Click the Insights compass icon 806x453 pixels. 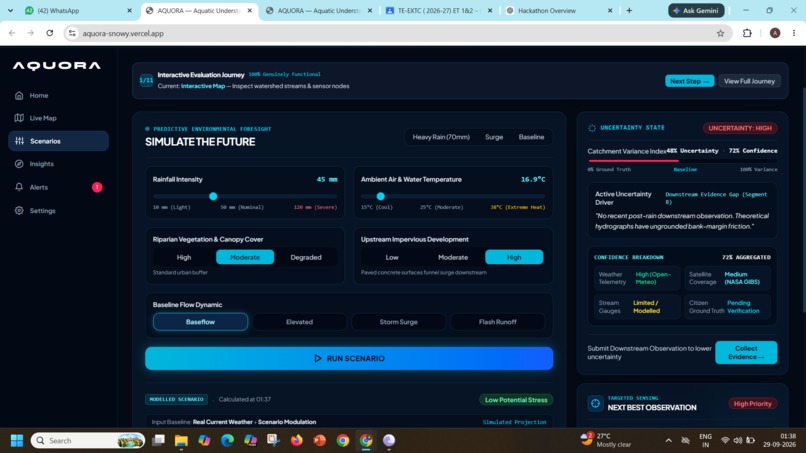pyautogui.click(x=19, y=164)
